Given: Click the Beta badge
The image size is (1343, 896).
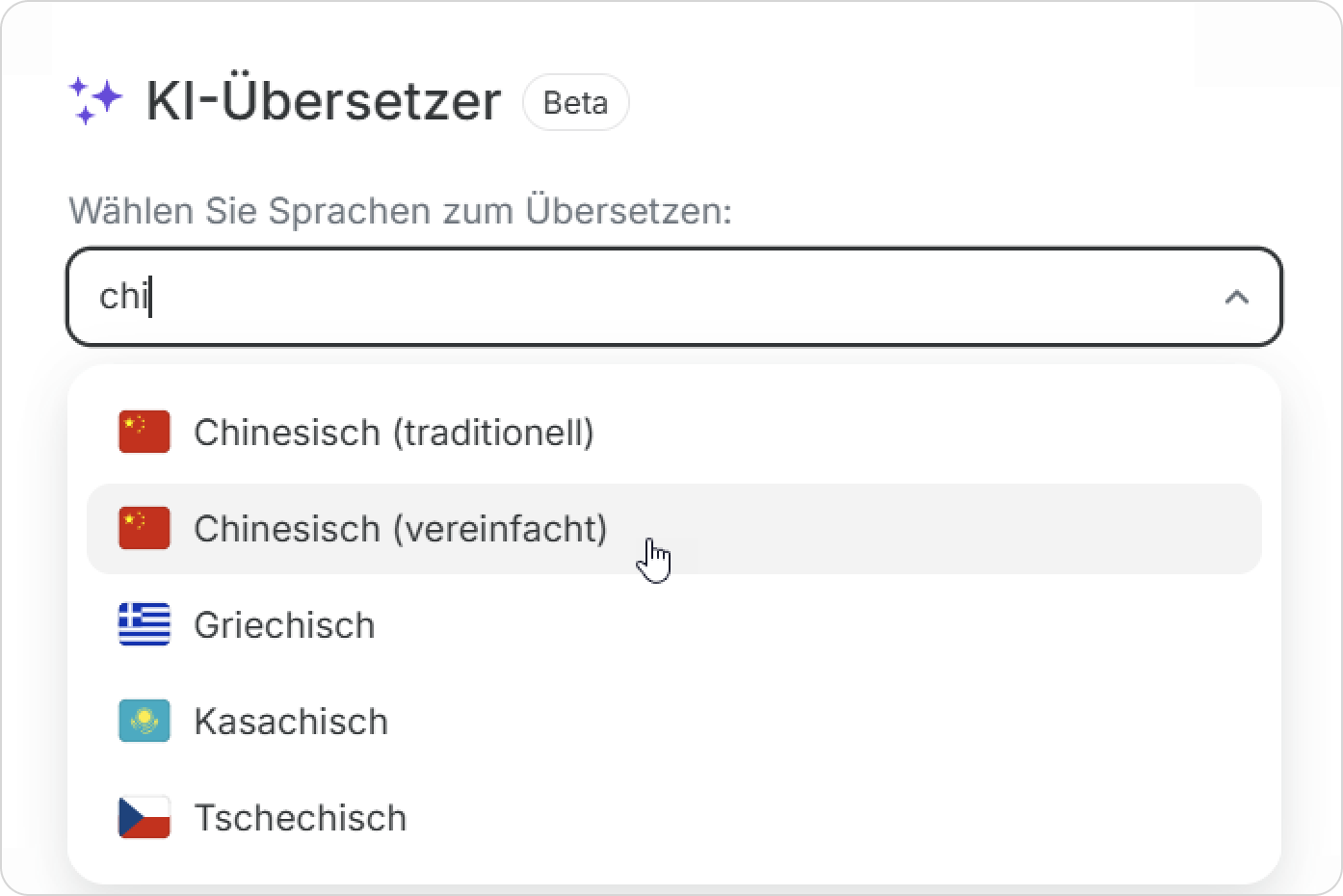Looking at the screenshot, I should [575, 102].
